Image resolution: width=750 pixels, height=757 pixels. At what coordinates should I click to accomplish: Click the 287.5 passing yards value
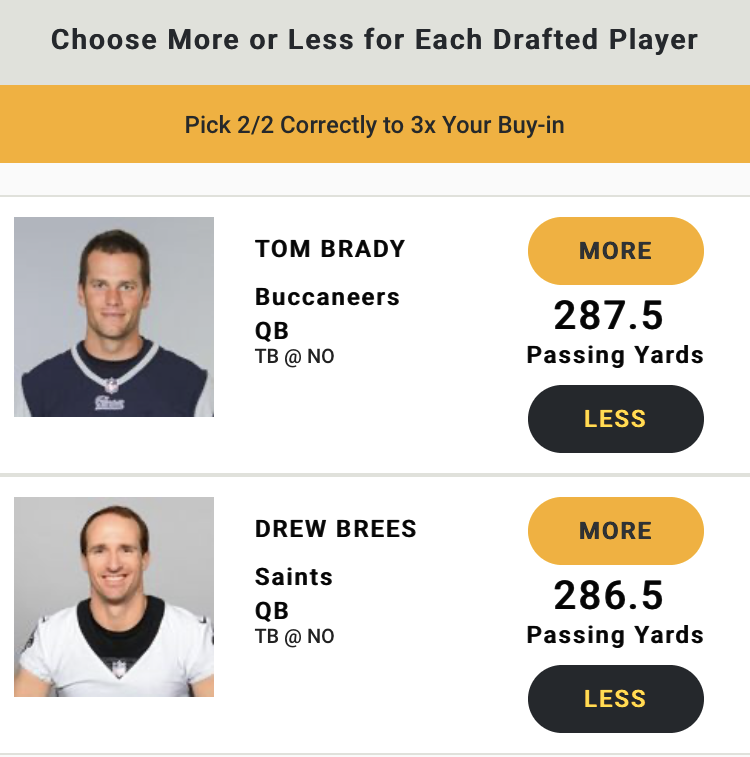[x=609, y=315]
